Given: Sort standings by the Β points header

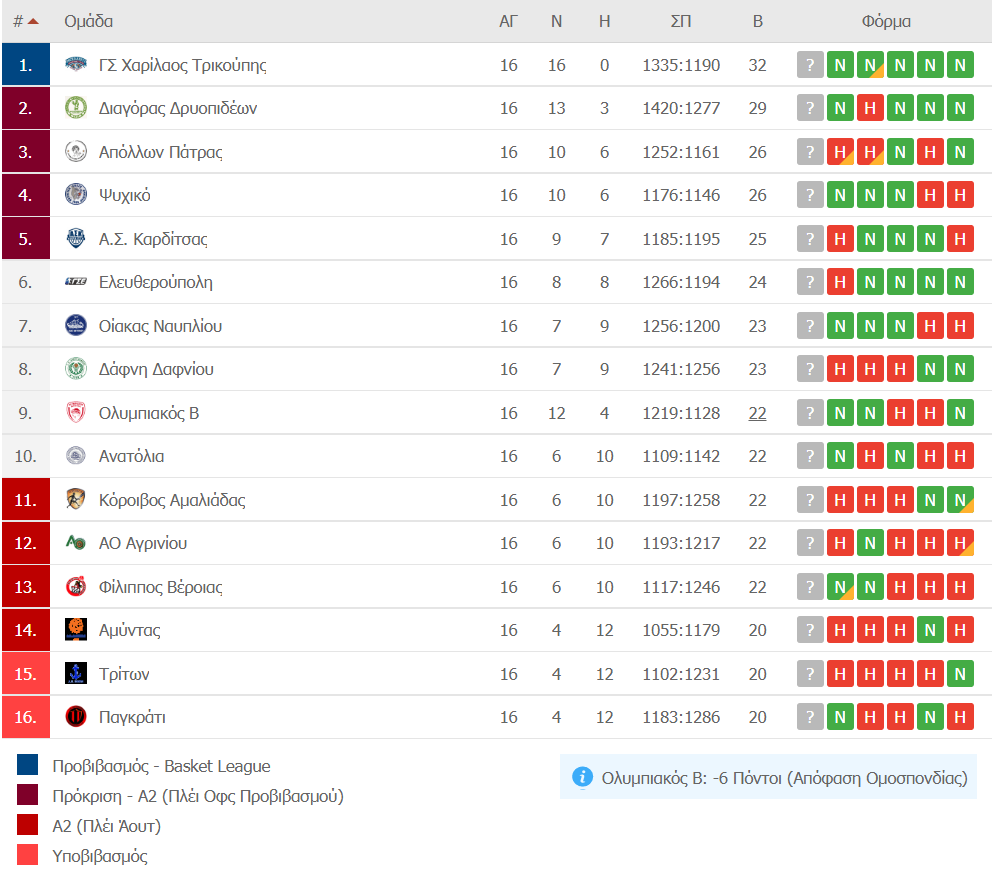Looking at the screenshot, I should (x=757, y=21).
